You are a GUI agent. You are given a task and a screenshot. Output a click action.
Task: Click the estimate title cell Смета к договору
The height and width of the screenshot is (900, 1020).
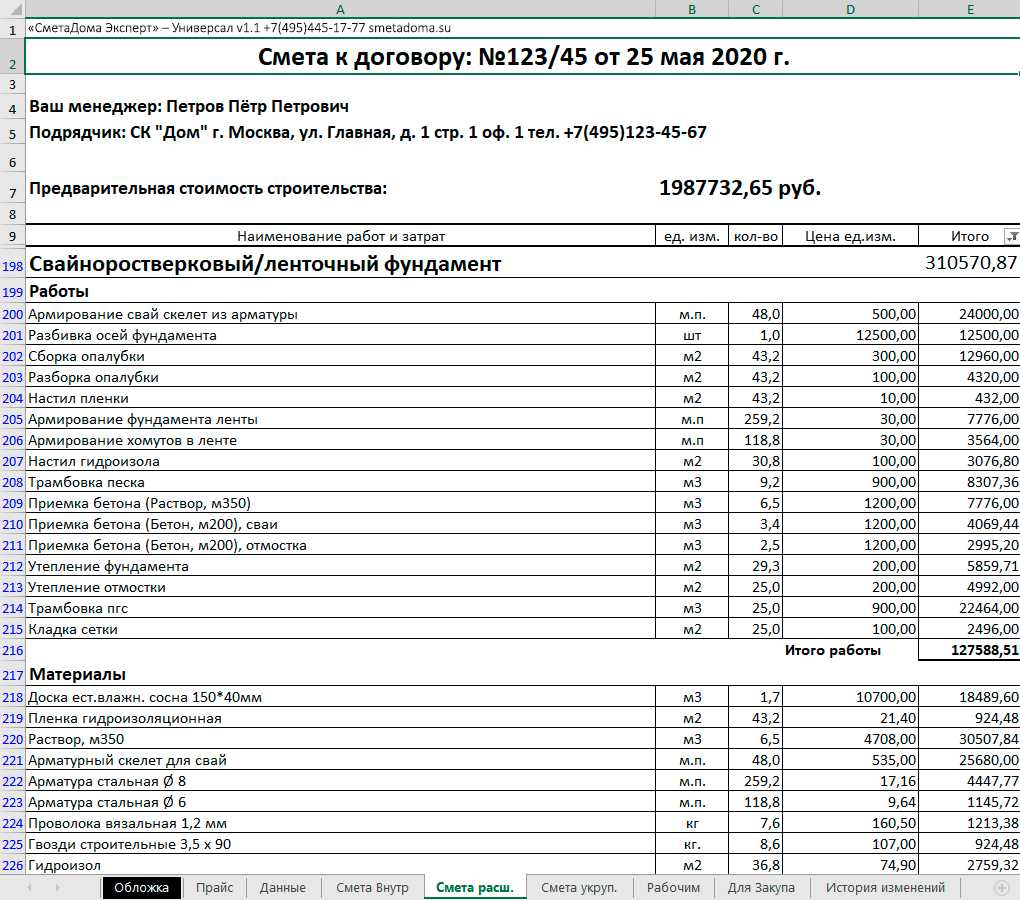coord(523,58)
